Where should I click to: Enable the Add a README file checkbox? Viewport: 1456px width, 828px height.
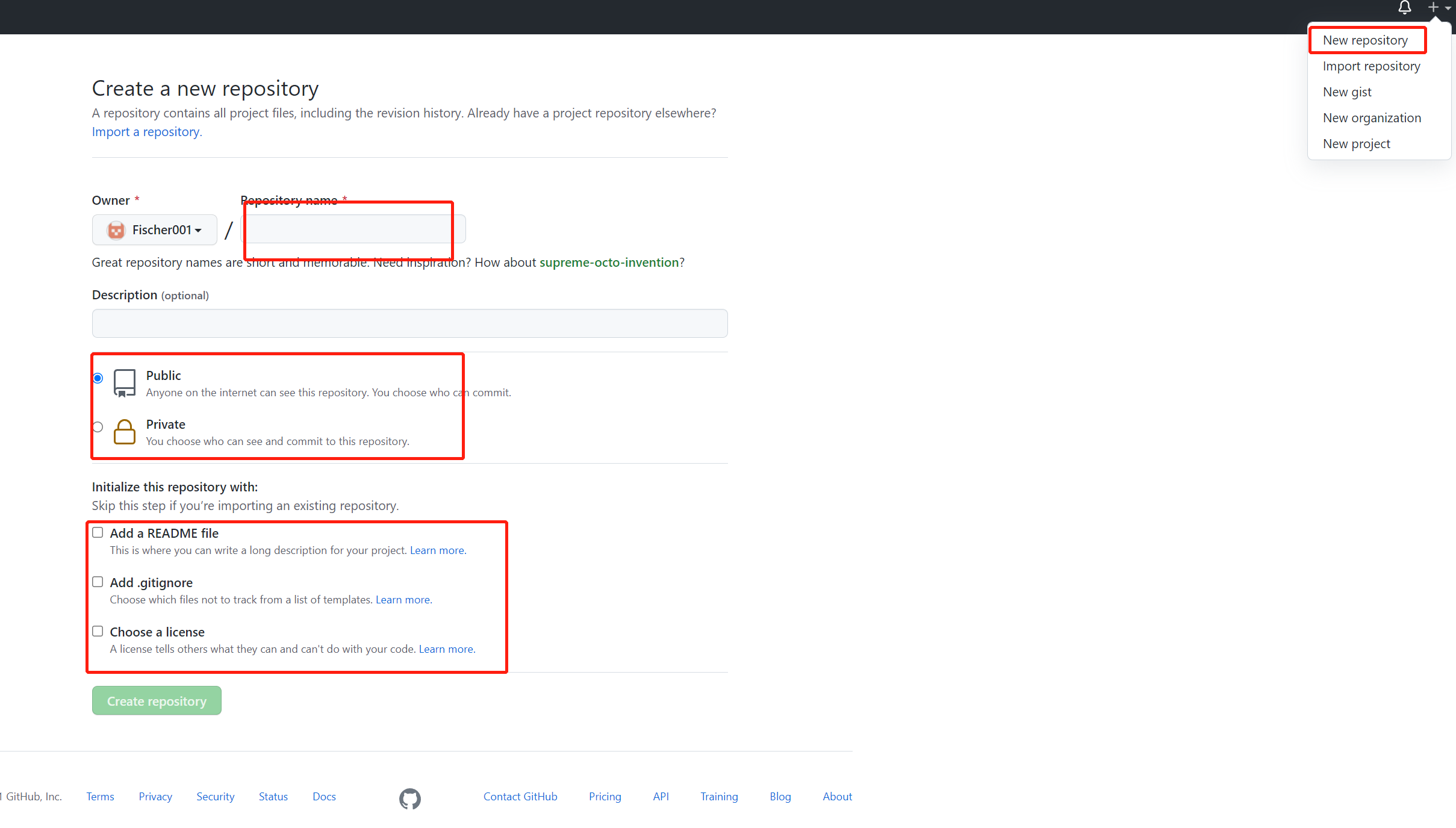point(97,531)
